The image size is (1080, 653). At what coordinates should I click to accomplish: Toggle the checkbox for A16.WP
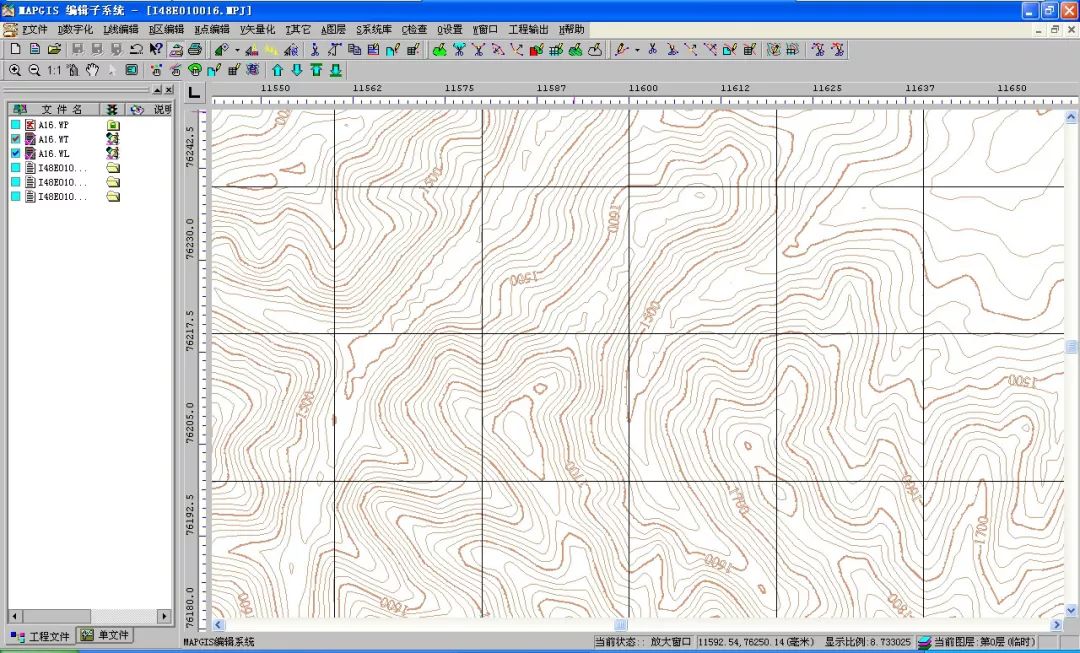pyautogui.click(x=15, y=125)
